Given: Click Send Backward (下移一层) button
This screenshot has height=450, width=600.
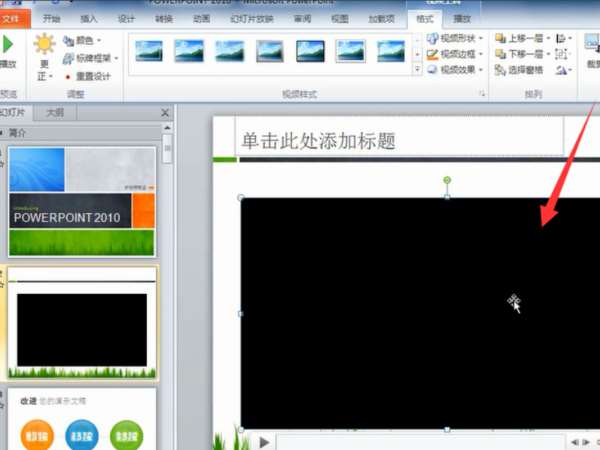Looking at the screenshot, I should [x=519, y=54].
